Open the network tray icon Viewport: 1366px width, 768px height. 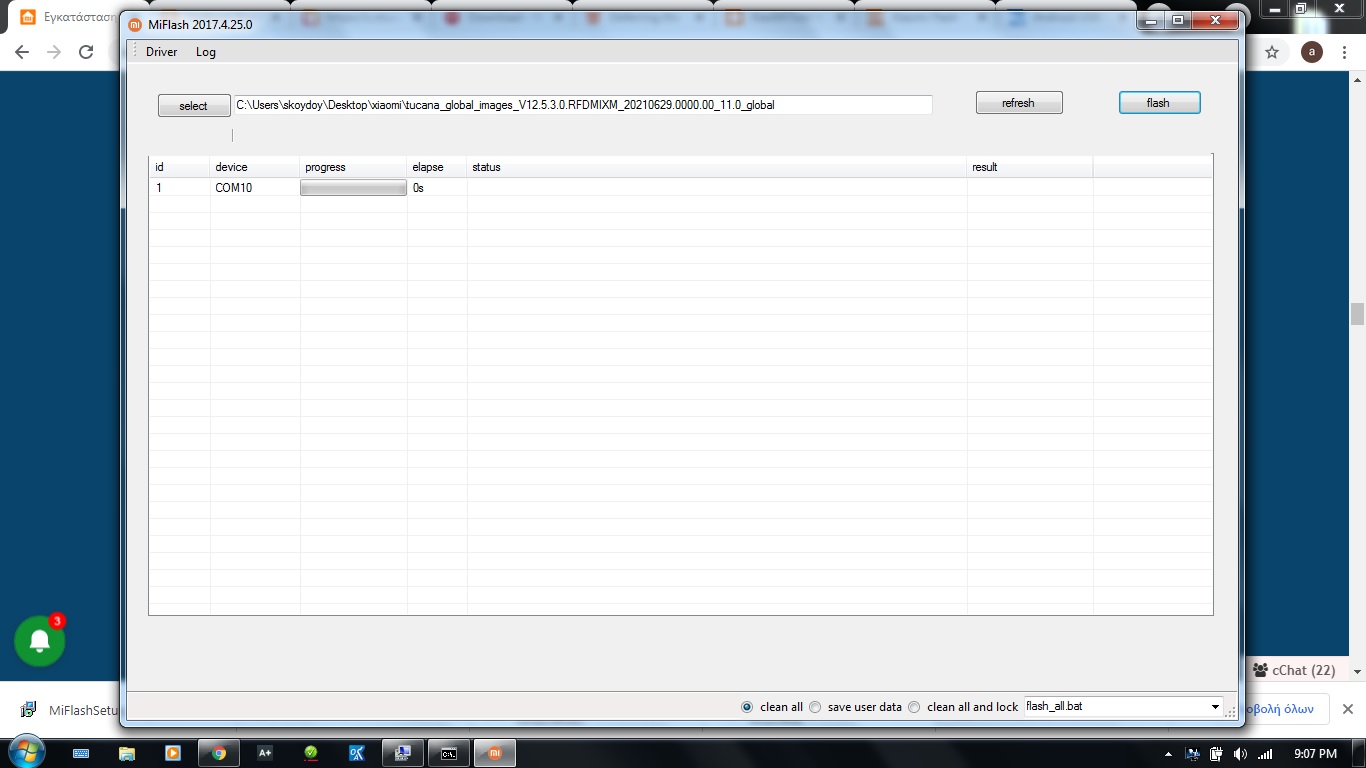1192,753
